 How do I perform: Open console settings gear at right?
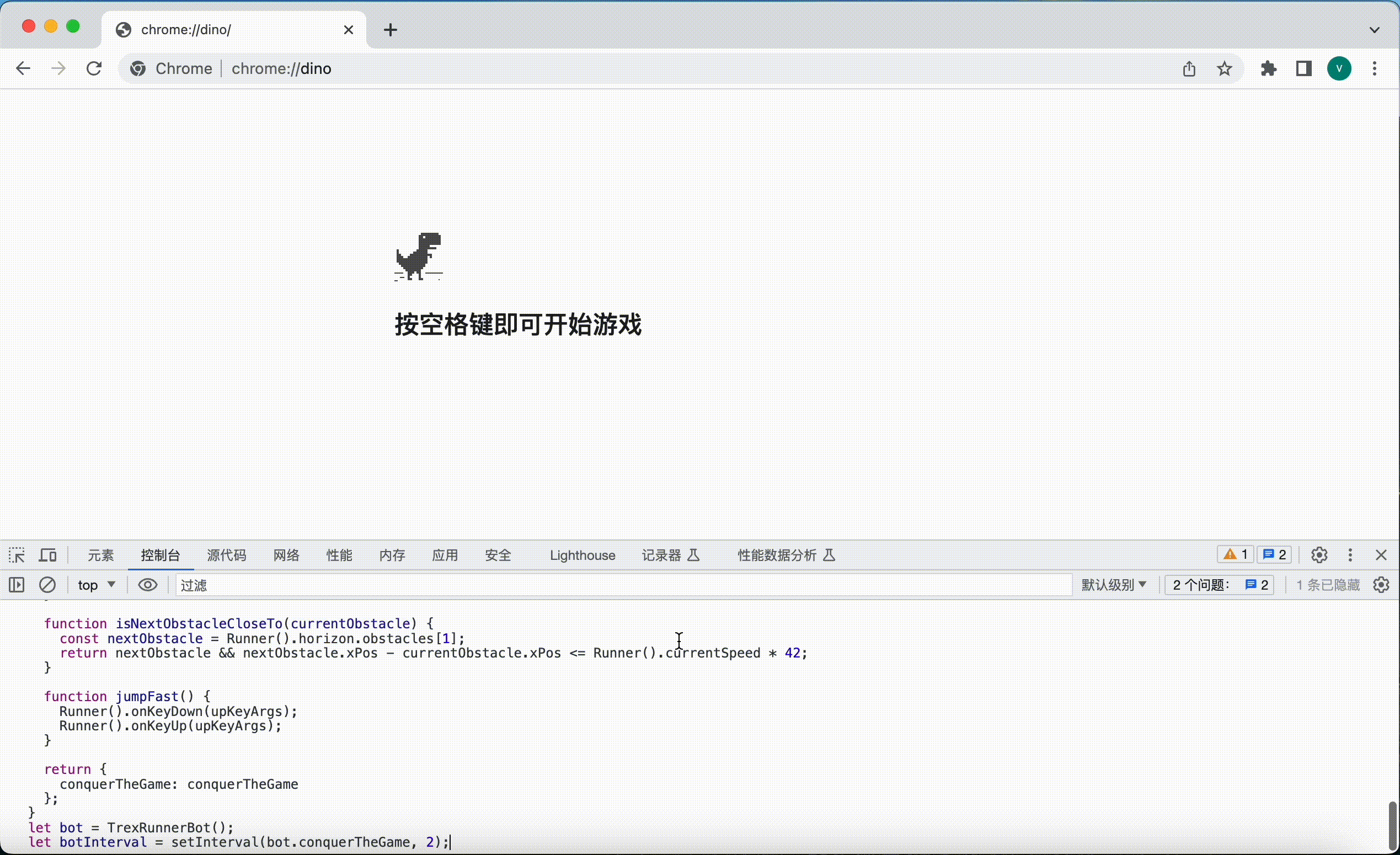1381,585
